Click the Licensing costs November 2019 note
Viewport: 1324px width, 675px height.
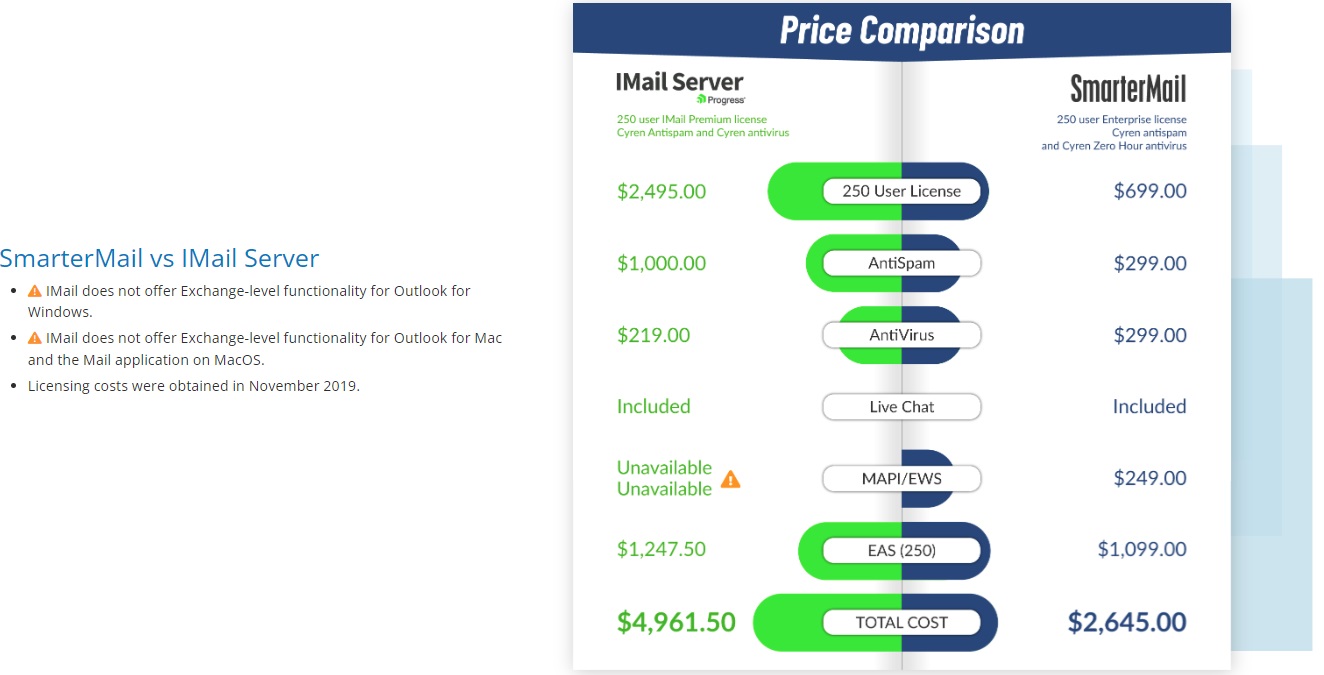[x=194, y=386]
